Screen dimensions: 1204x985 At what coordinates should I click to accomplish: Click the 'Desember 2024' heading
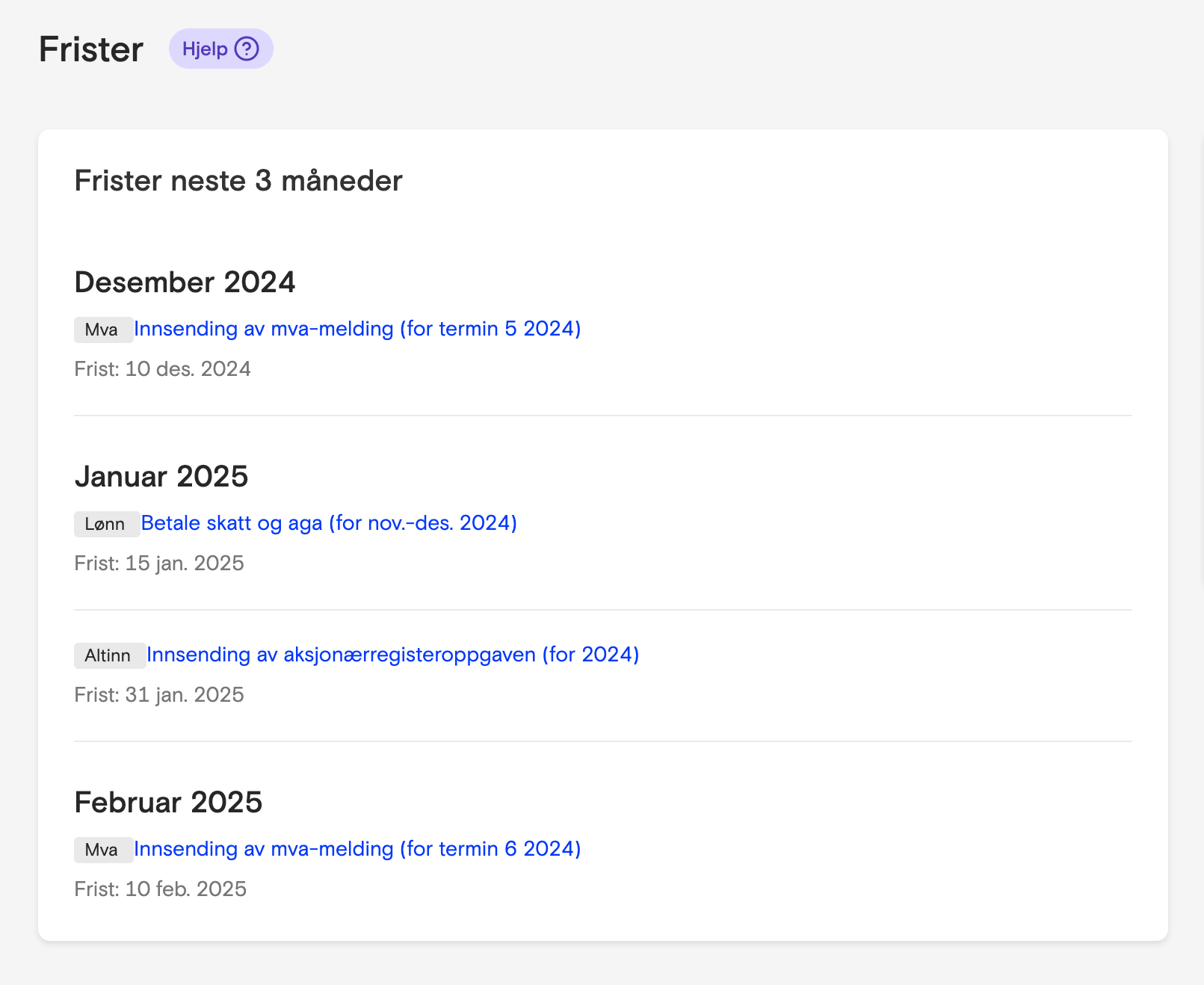tap(185, 282)
